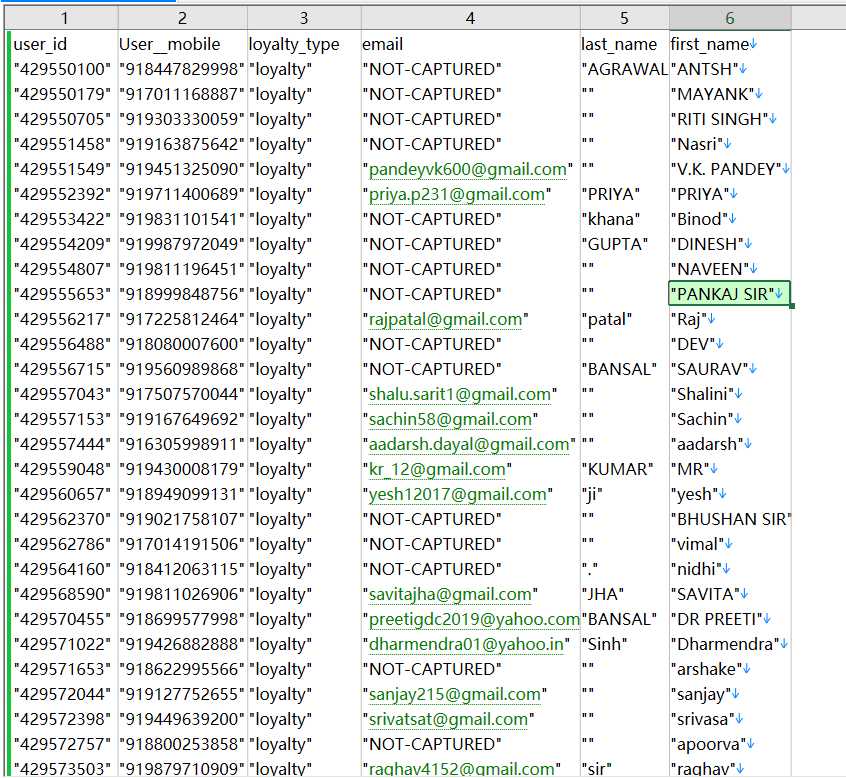The width and height of the screenshot is (846, 778).
Task: Select cell with mobile 918447829998
Action: [182, 69]
